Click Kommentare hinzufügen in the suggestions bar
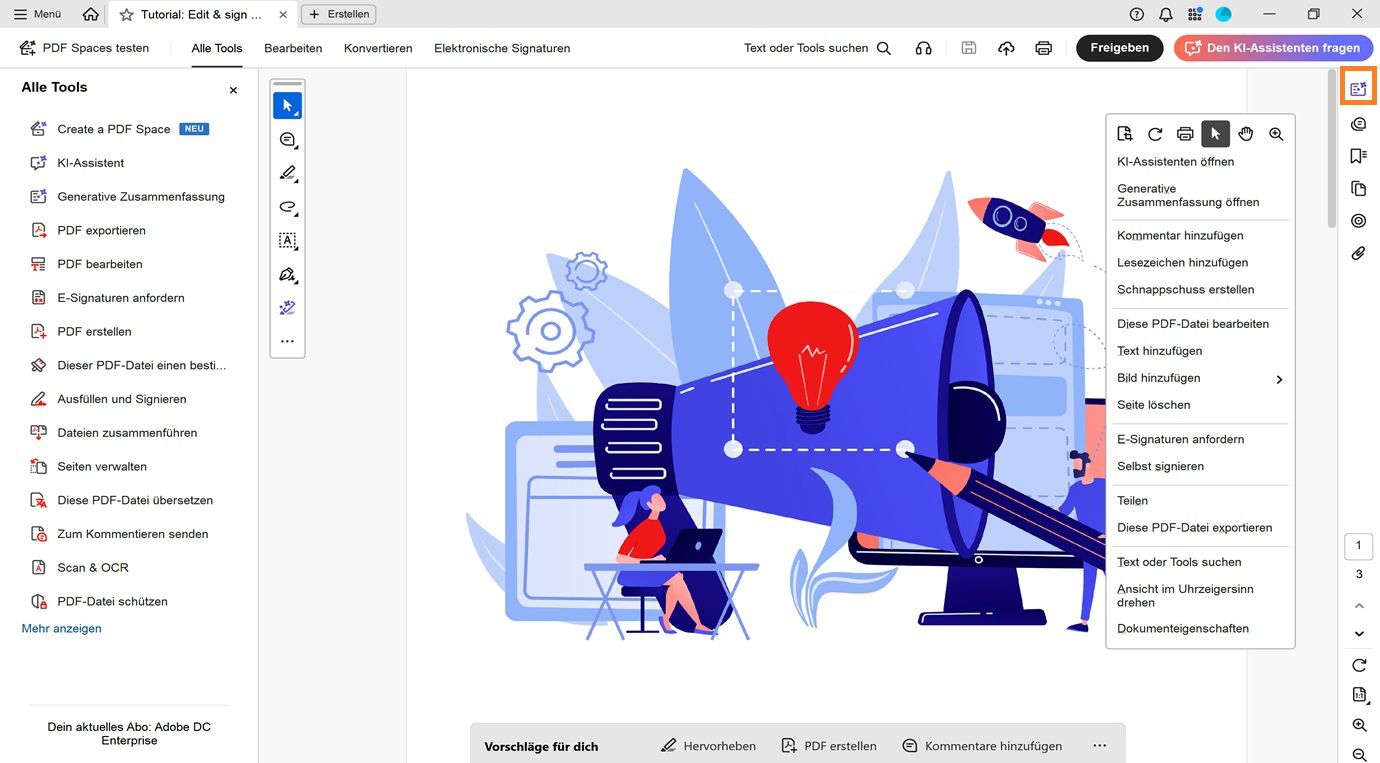 click(x=982, y=746)
